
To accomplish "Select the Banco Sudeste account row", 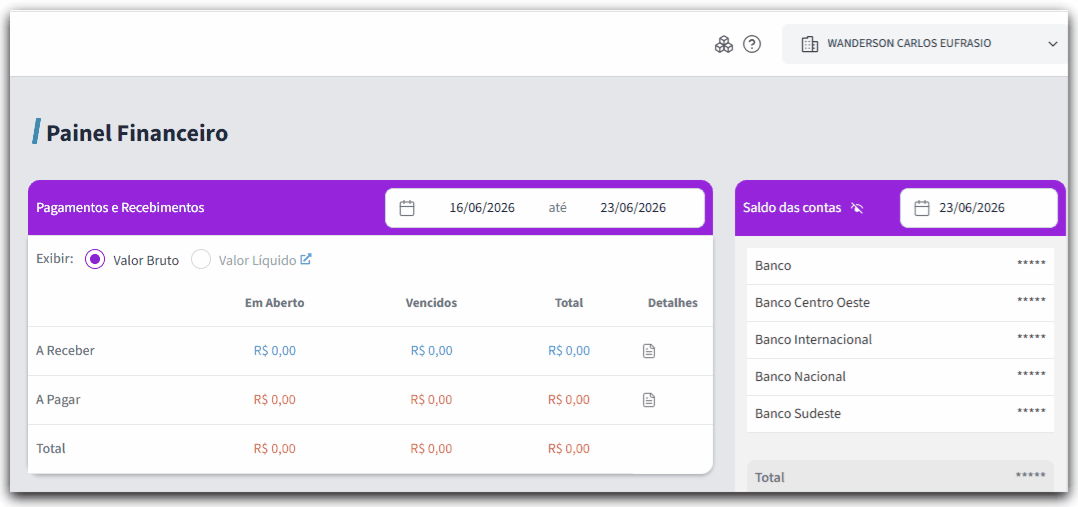I will pyautogui.click(x=900, y=414).
